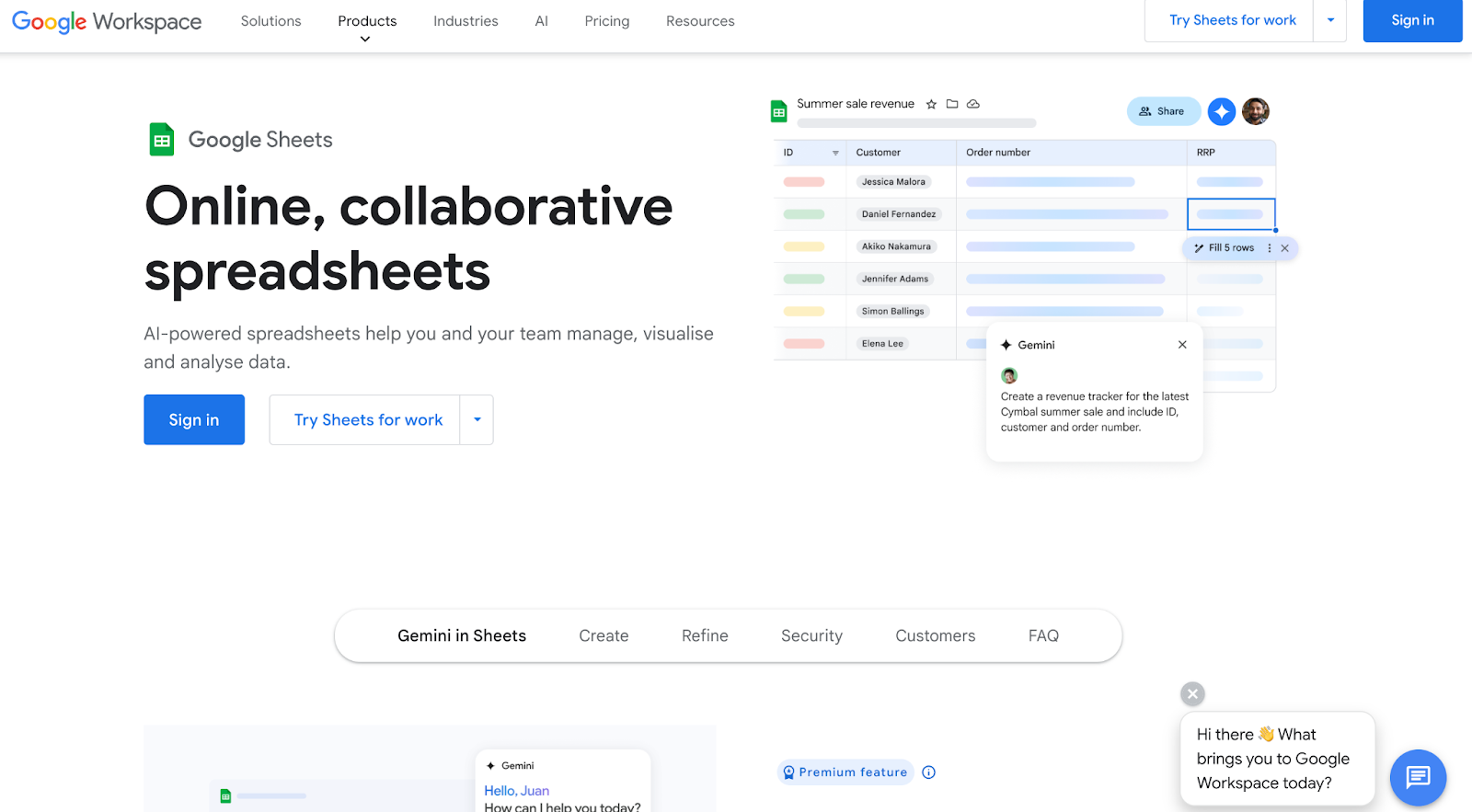Click the cloud status icon in the mockup

[x=973, y=104]
